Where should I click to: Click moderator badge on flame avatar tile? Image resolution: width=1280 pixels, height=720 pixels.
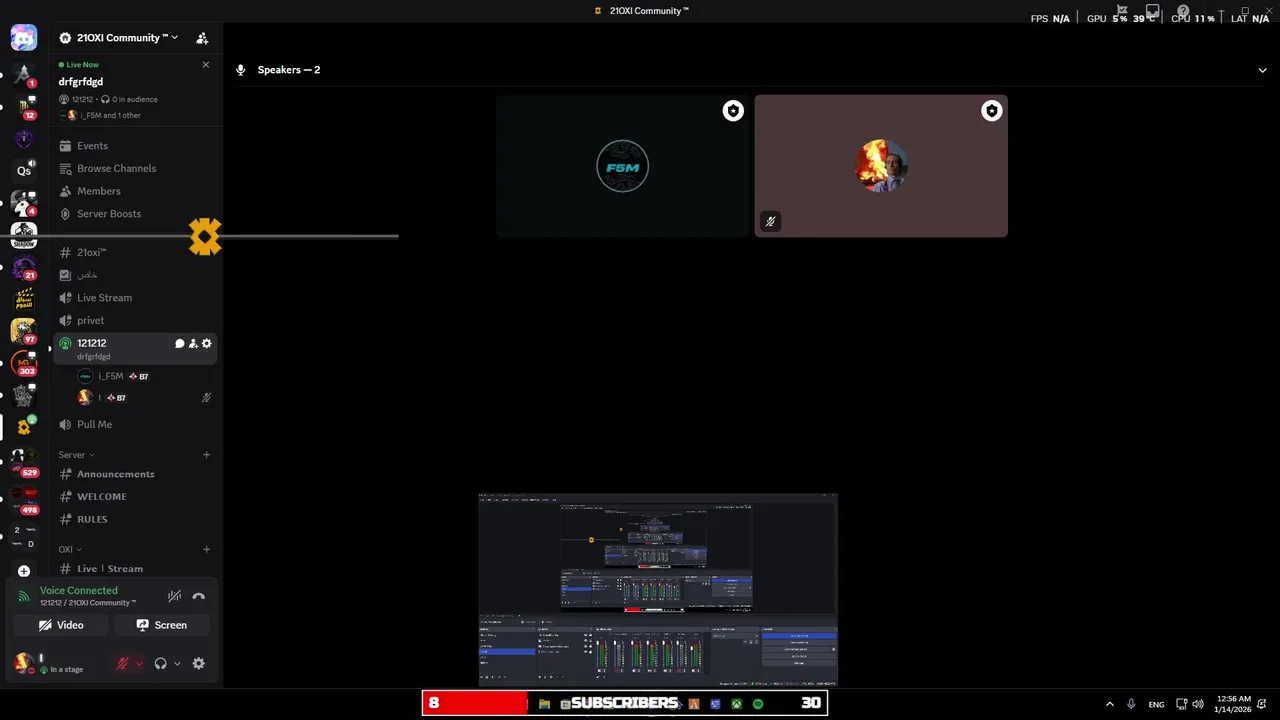(x=991, y=111)
